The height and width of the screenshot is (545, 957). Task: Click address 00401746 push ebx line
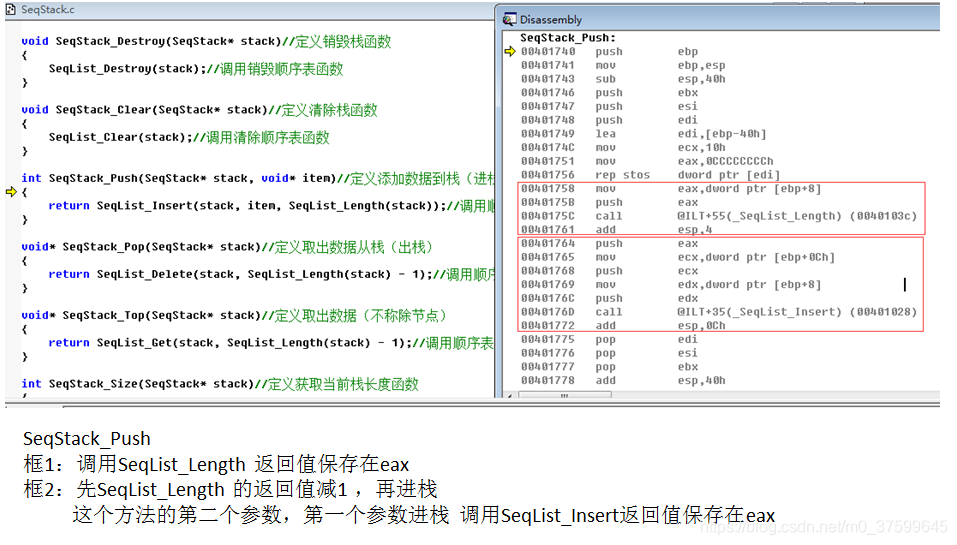[x=610, y=93]
